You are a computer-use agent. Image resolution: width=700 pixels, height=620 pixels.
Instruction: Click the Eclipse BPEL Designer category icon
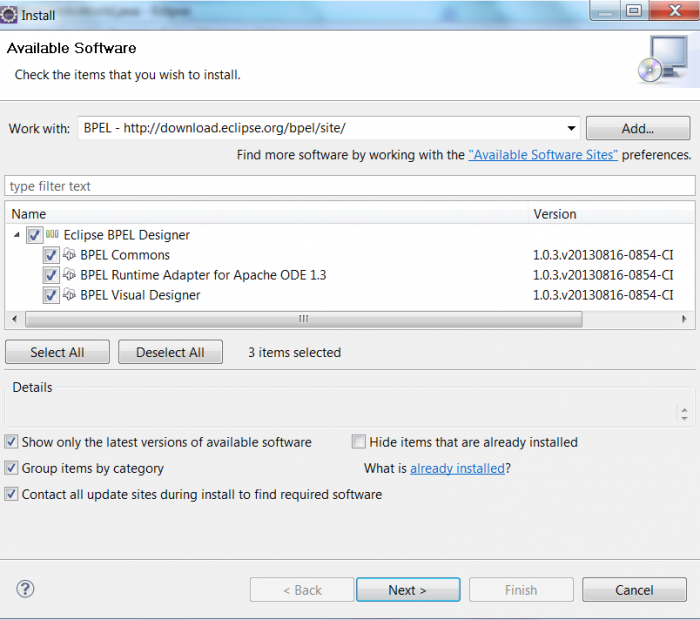[x=52, y=234]
